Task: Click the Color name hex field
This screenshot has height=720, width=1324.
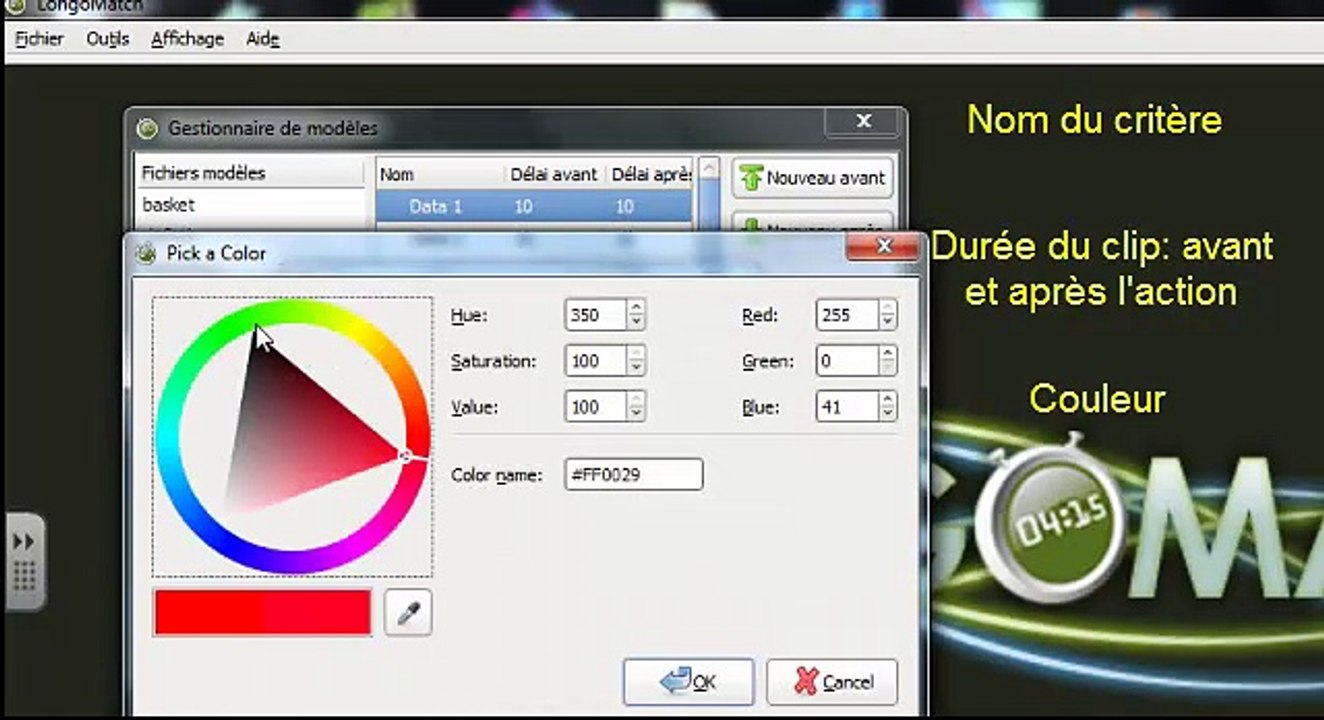Action: tap(634, 475)
